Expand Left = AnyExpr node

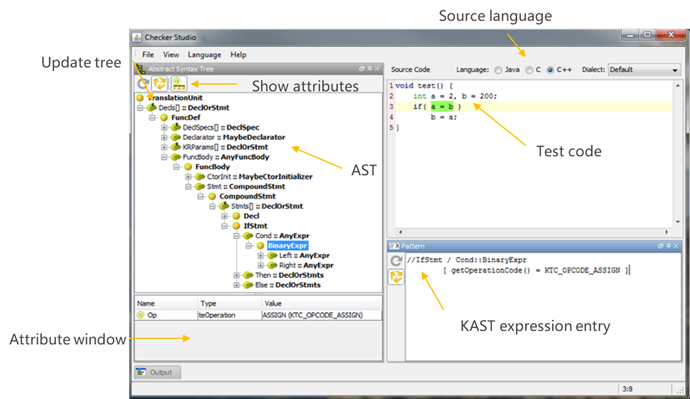coord(261,256)
